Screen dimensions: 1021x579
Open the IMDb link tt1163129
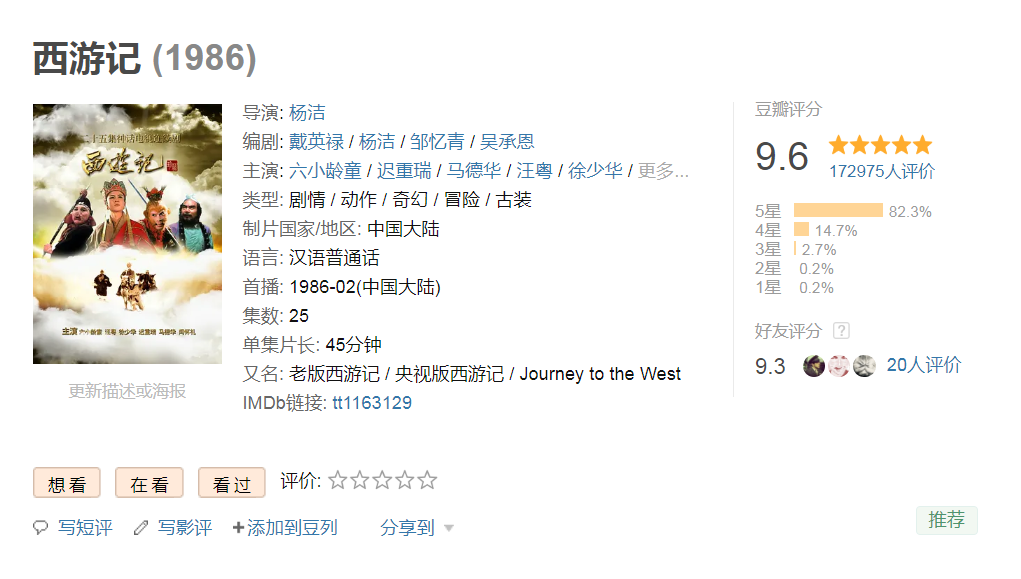[x=372, y=403]
